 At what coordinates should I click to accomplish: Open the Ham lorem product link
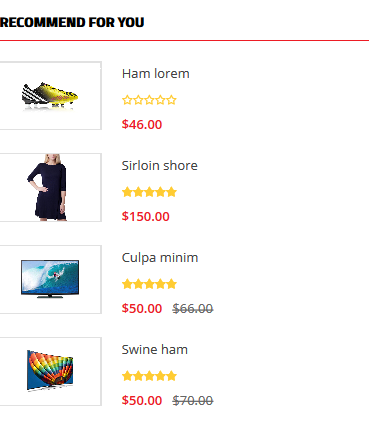156,74
